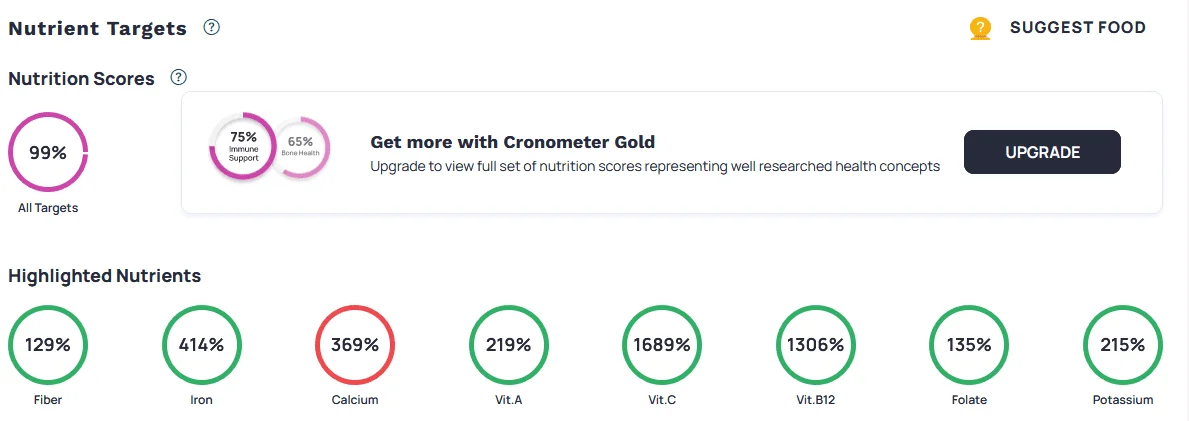The height and width of the screenshot is (421, 1189).
Task: Click the SUGGEST FOOD text
Action: point(1078,28)
